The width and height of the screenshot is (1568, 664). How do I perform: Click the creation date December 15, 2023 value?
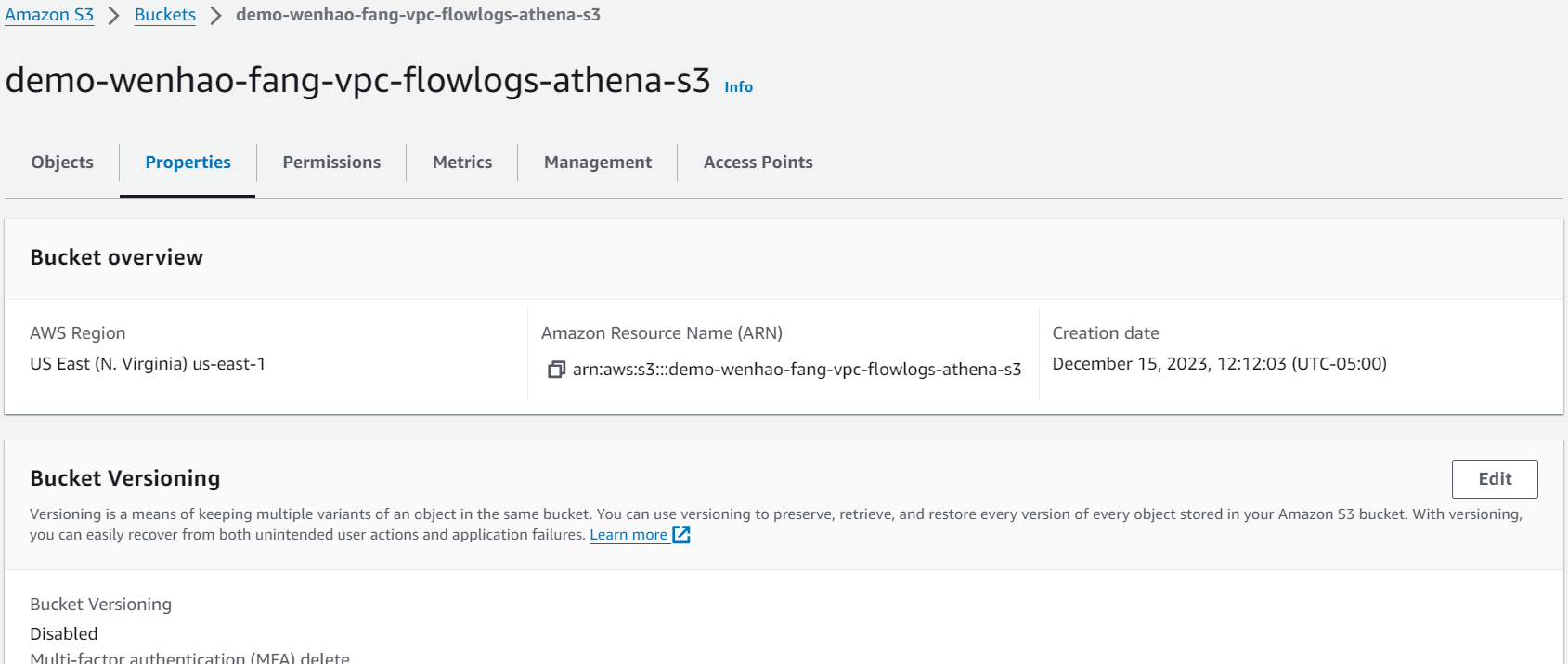[1219, 364]
